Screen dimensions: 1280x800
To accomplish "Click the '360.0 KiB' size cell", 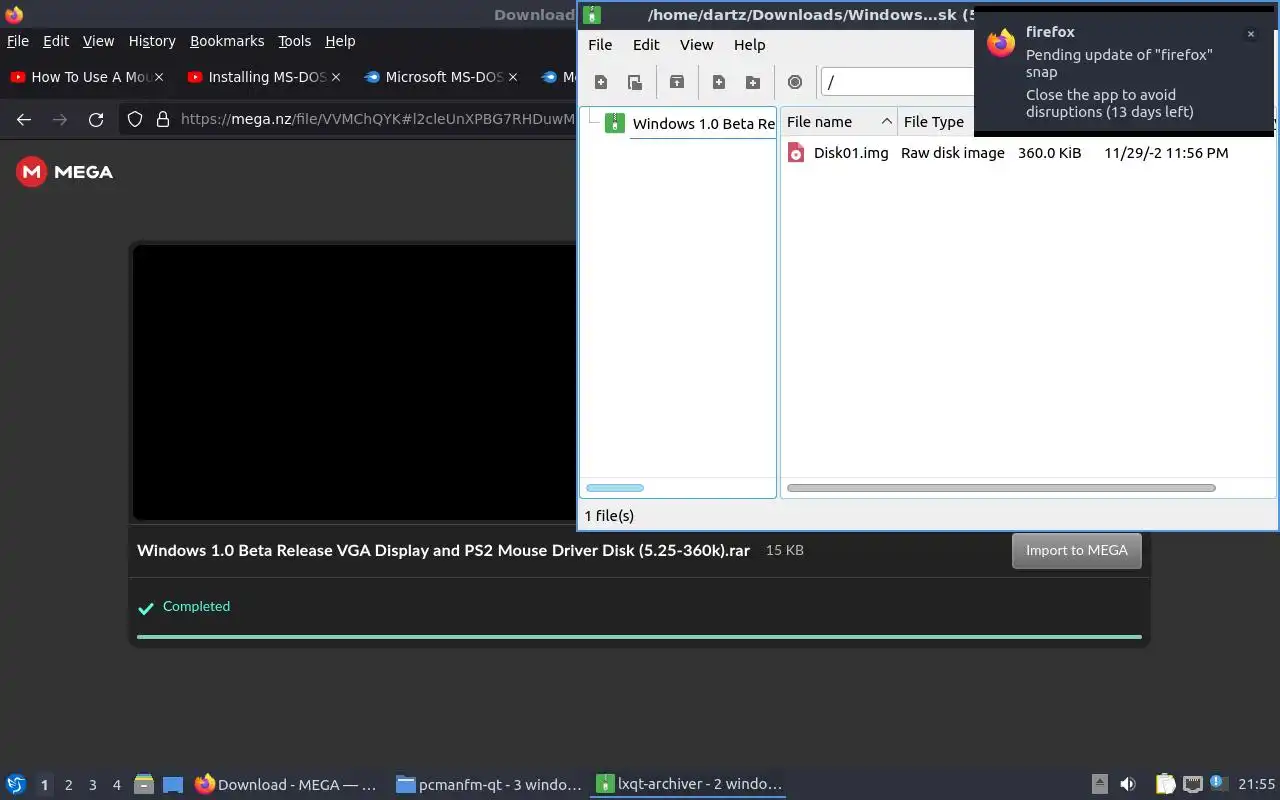I will [x=1049, y=153].
